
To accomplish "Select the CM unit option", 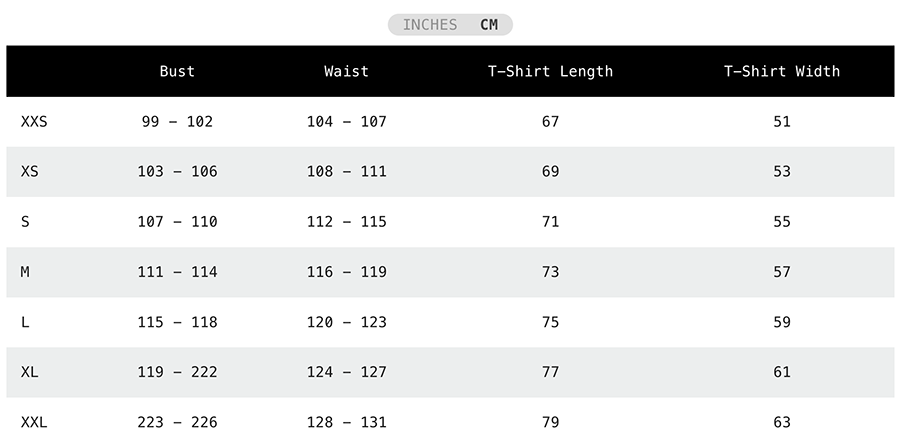I will coord(489,25).
